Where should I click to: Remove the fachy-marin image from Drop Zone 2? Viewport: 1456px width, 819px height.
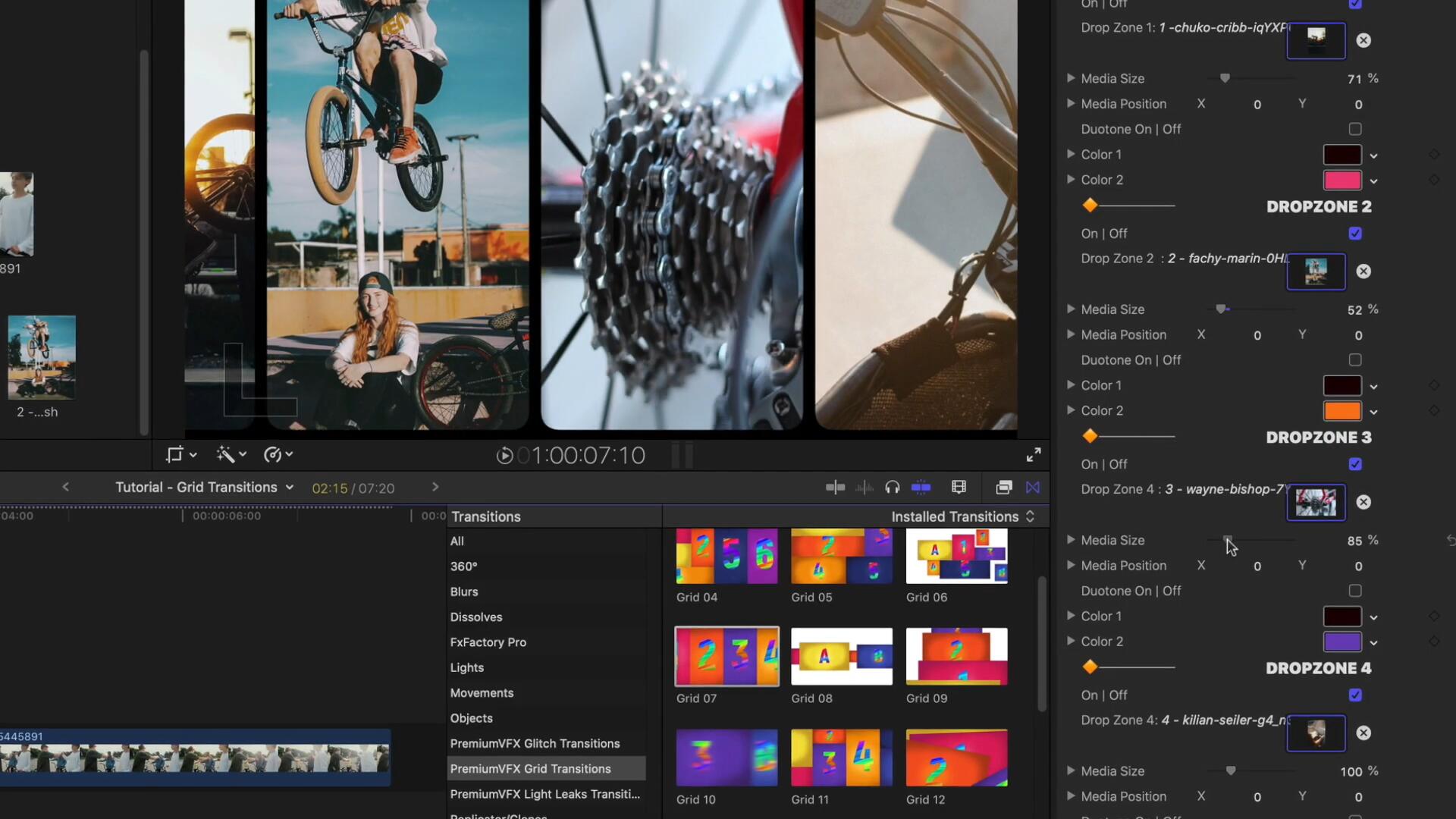coord(1363,271)
